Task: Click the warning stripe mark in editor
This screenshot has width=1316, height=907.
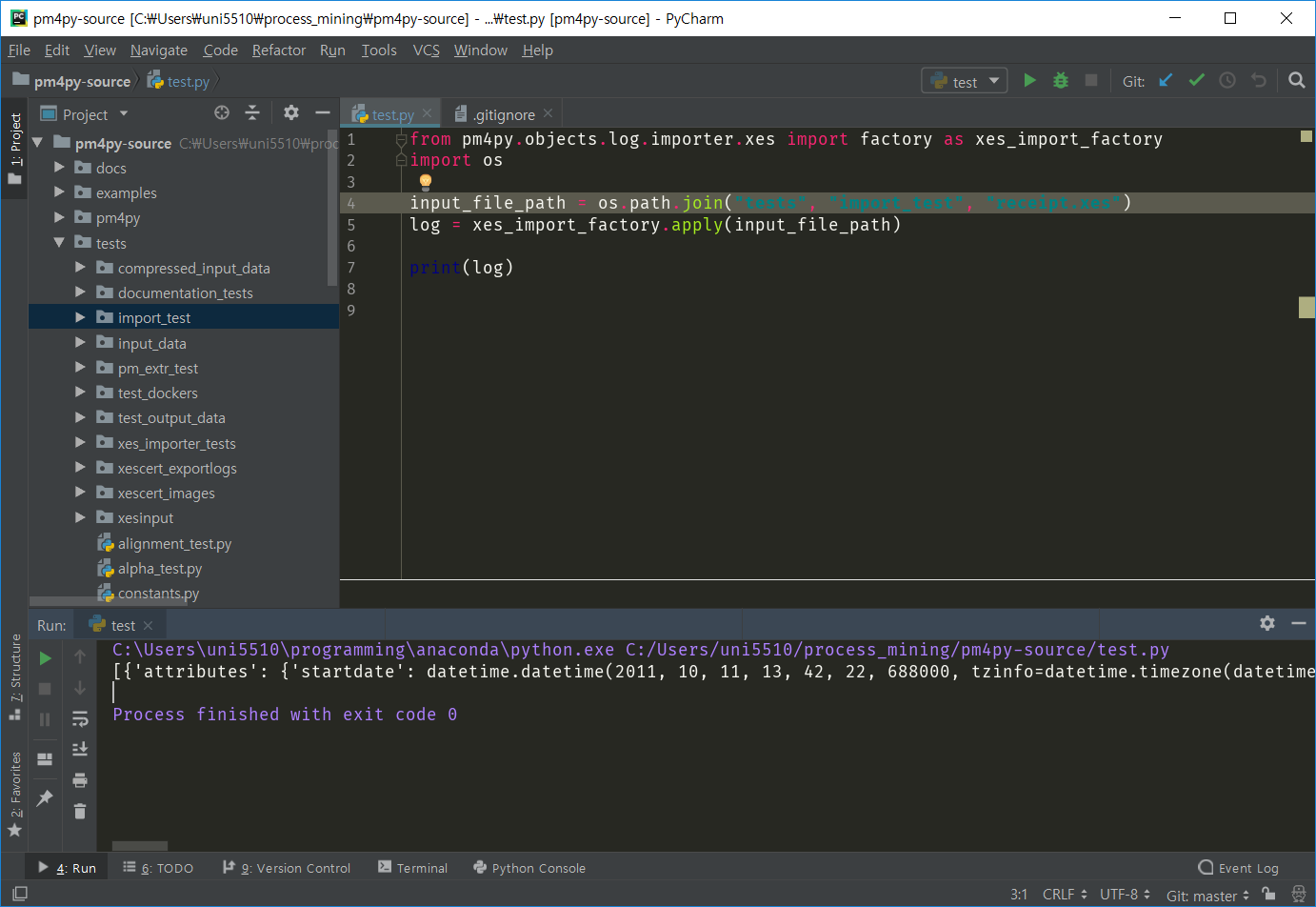Action: coord(1306,307)
